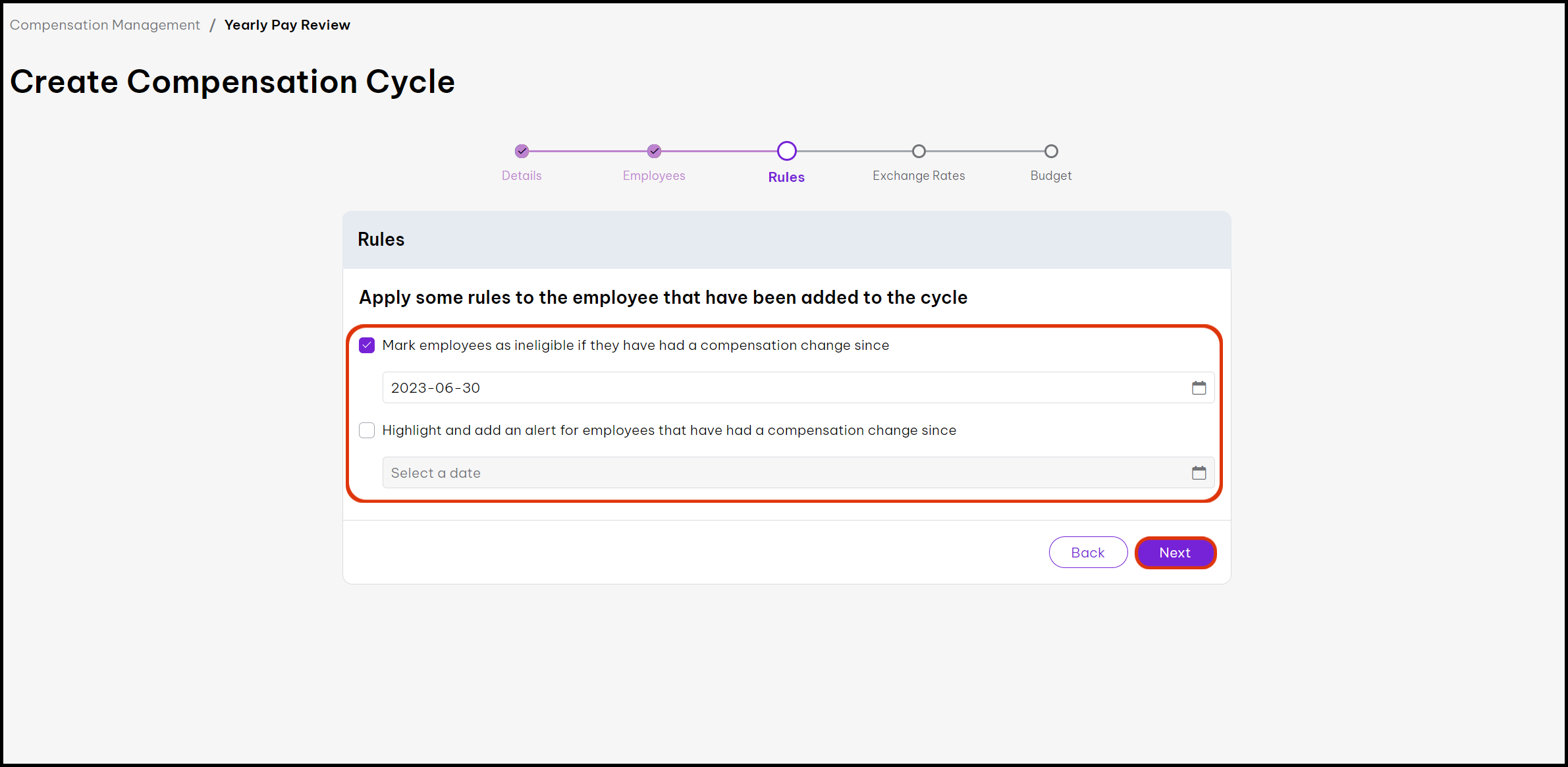
Task: Open calendar picker for the 2023-06-30 date
Action: coord(1199,388)
